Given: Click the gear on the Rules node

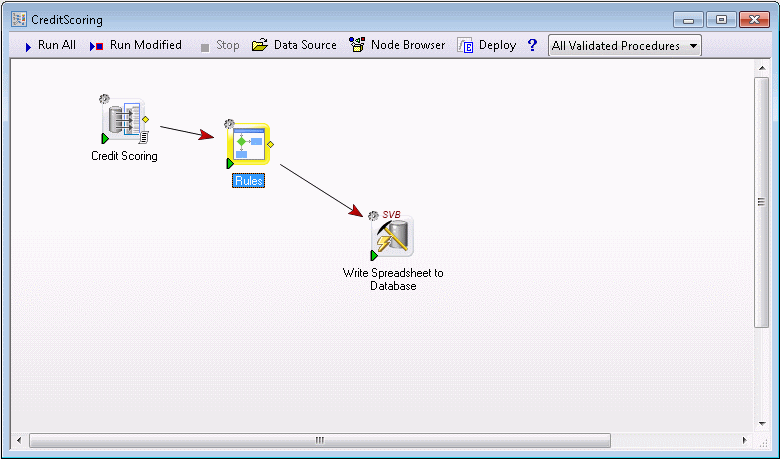Looking at the screenshot, I should tap(229, 123).
